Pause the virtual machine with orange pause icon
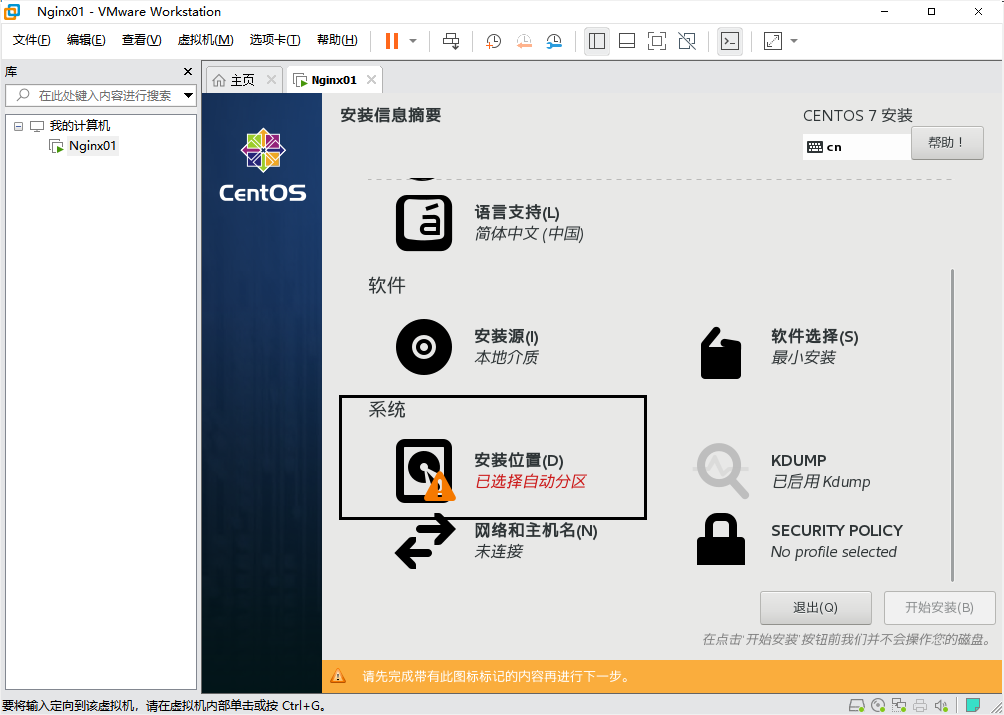 (x=391, y=41)
